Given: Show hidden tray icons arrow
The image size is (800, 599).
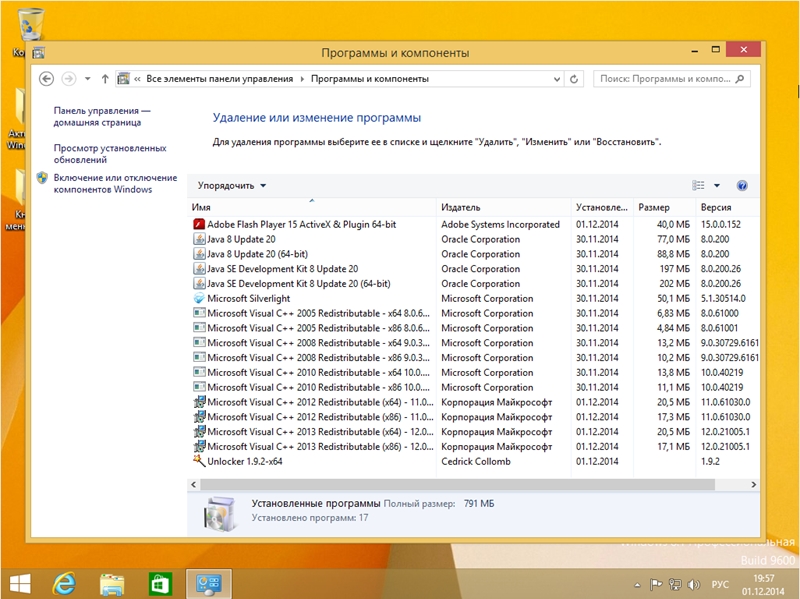Looking at the screenshot, I should click(x=637, y=585).
